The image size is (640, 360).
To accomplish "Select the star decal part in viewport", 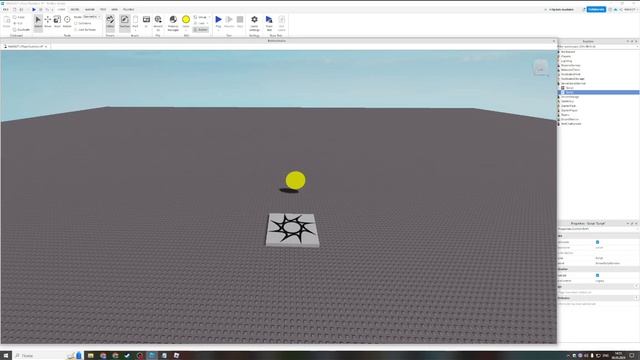I will click(292, 230).
